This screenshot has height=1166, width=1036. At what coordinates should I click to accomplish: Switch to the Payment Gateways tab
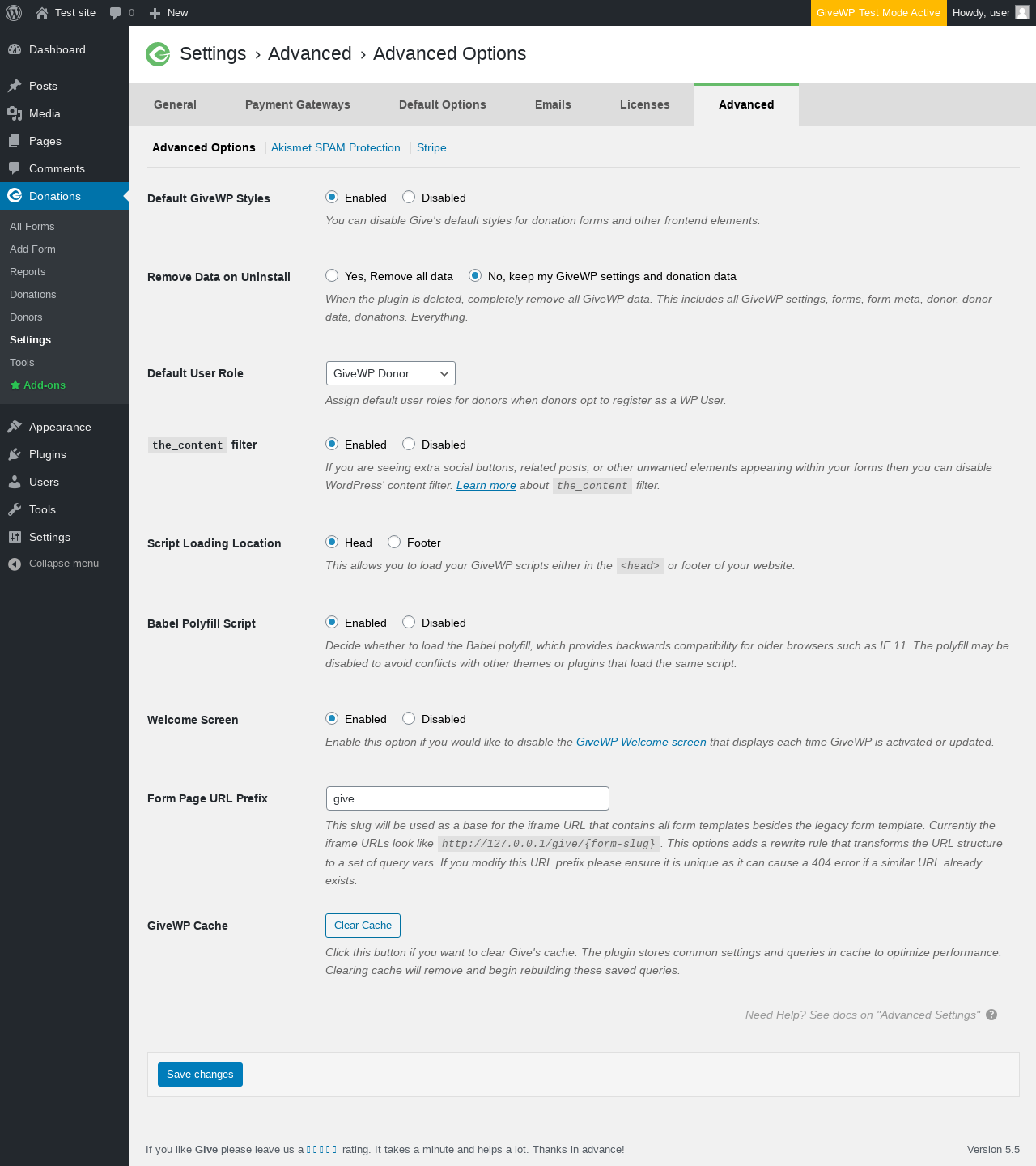[x=298, y=104]
